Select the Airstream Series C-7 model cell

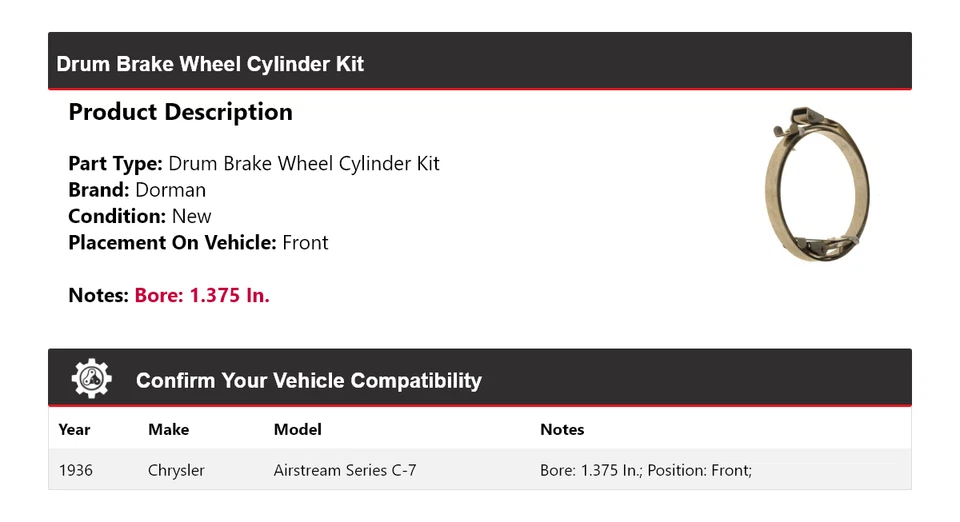(345, 470)
